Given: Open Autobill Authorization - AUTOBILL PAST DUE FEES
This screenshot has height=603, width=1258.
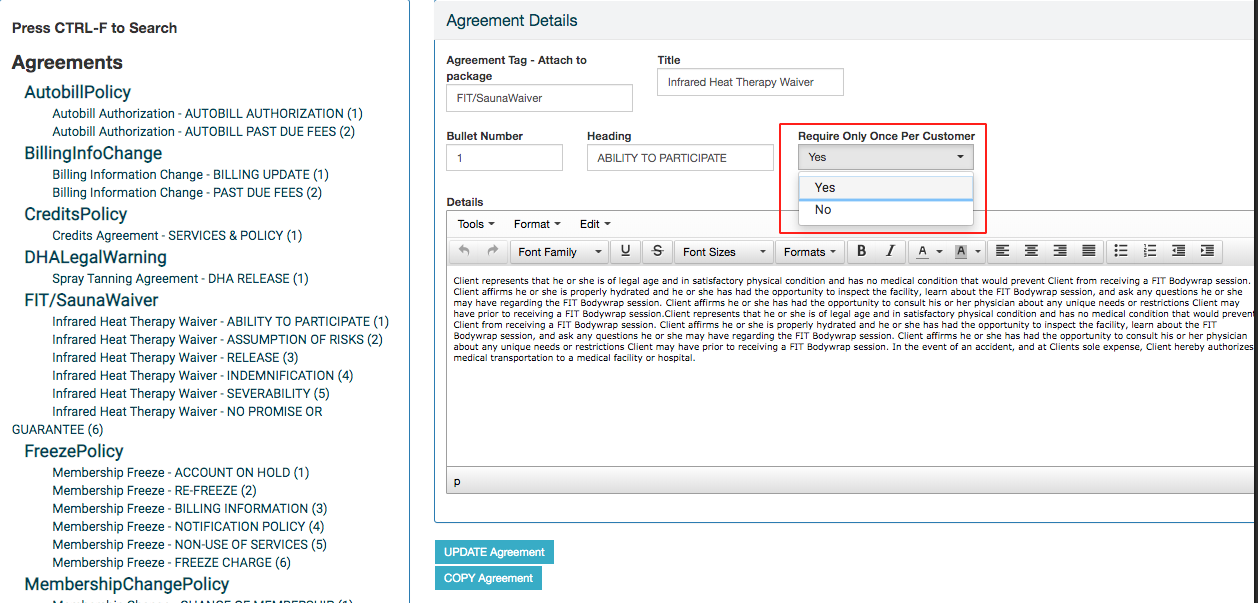Looking at the screenshot, I should pos(203,132).
